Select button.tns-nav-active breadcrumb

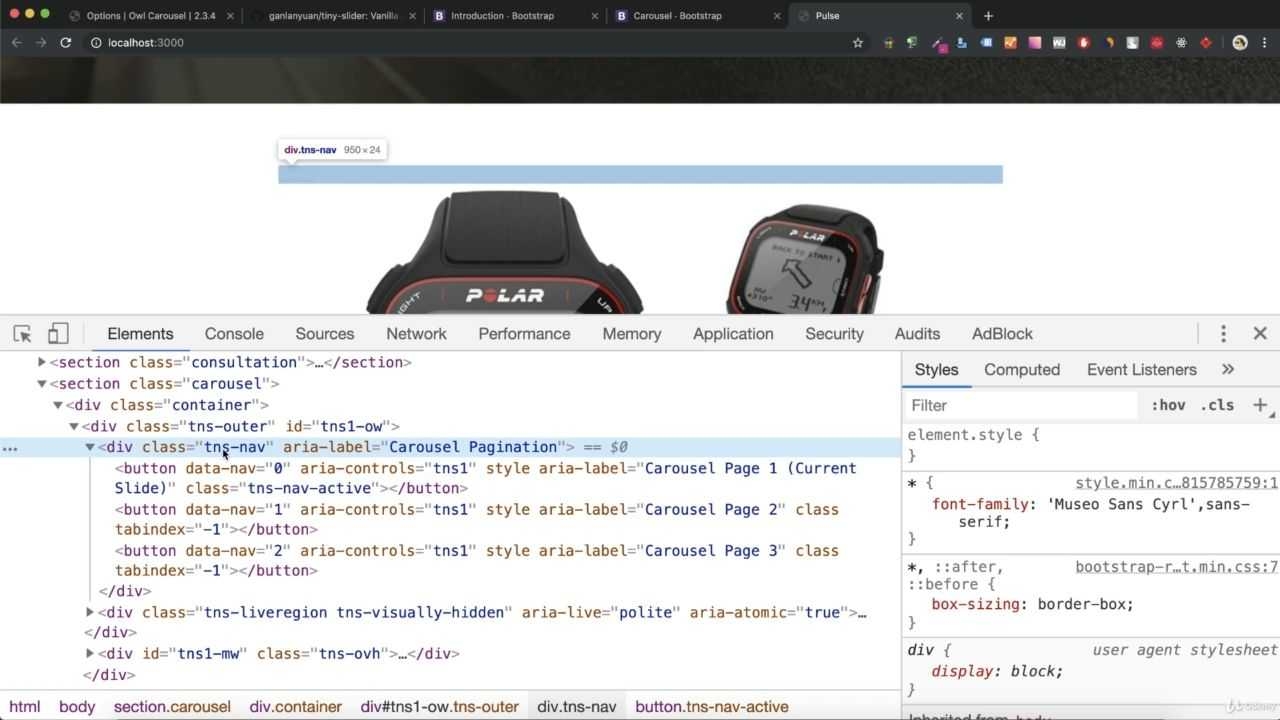tap(712, 706)
